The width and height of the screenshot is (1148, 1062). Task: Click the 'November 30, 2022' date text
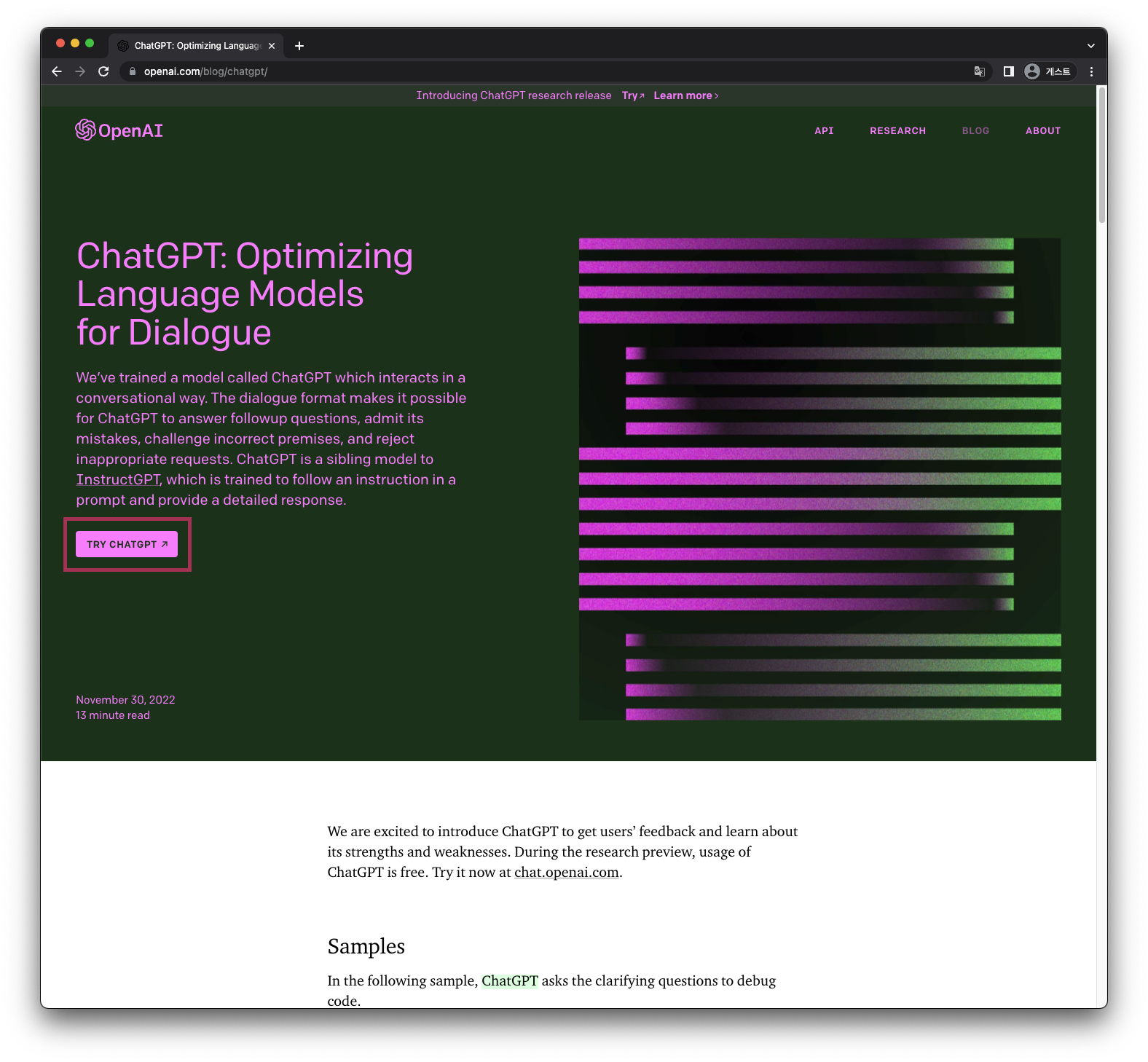pyautogui.click(x=125, y=700)
